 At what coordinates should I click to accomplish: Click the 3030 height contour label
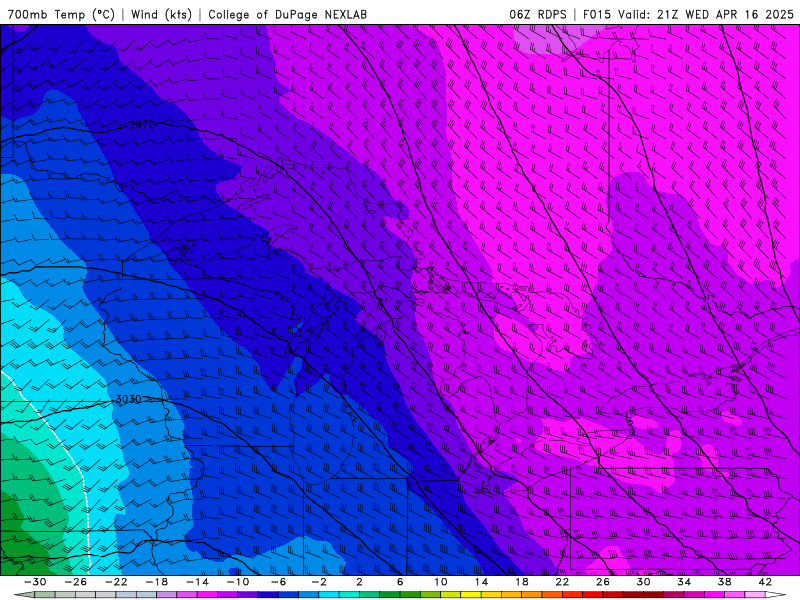(x=128, y=399)
